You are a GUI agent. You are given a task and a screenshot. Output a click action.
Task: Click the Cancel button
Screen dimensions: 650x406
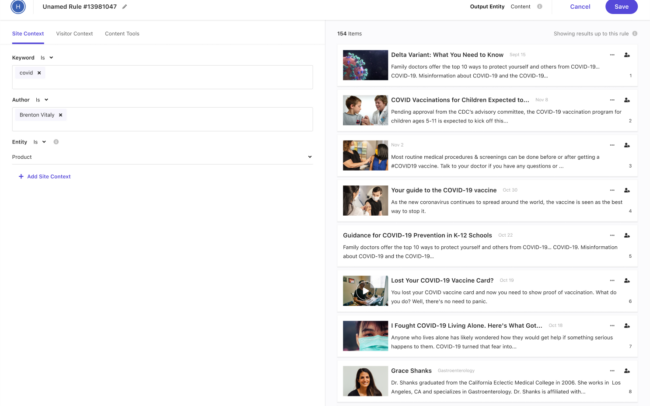coord(580,7)
